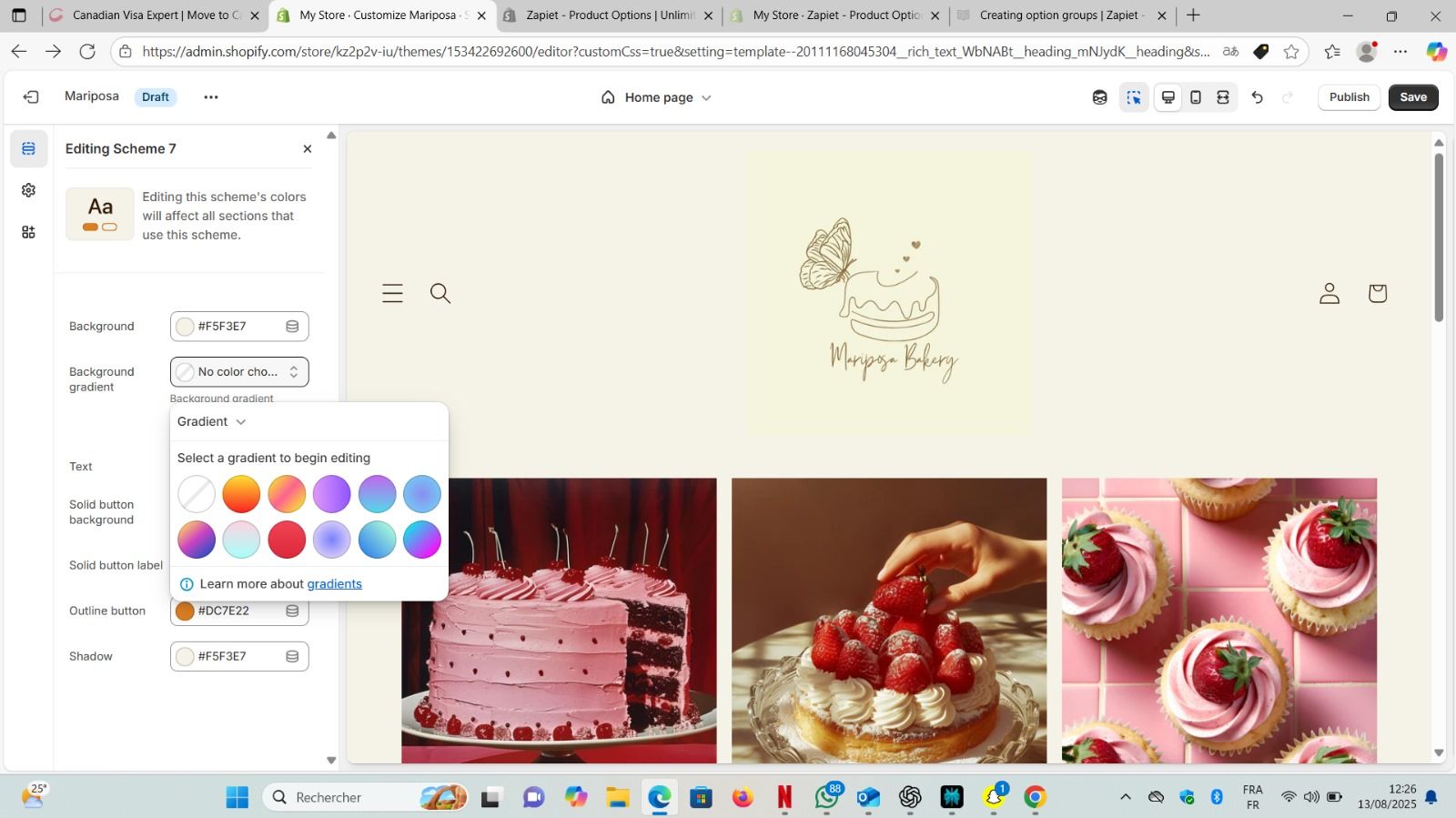Click the strawberry cupcakes image
This screenshot has width=1456, height=818.
[x=1219, y=621]
